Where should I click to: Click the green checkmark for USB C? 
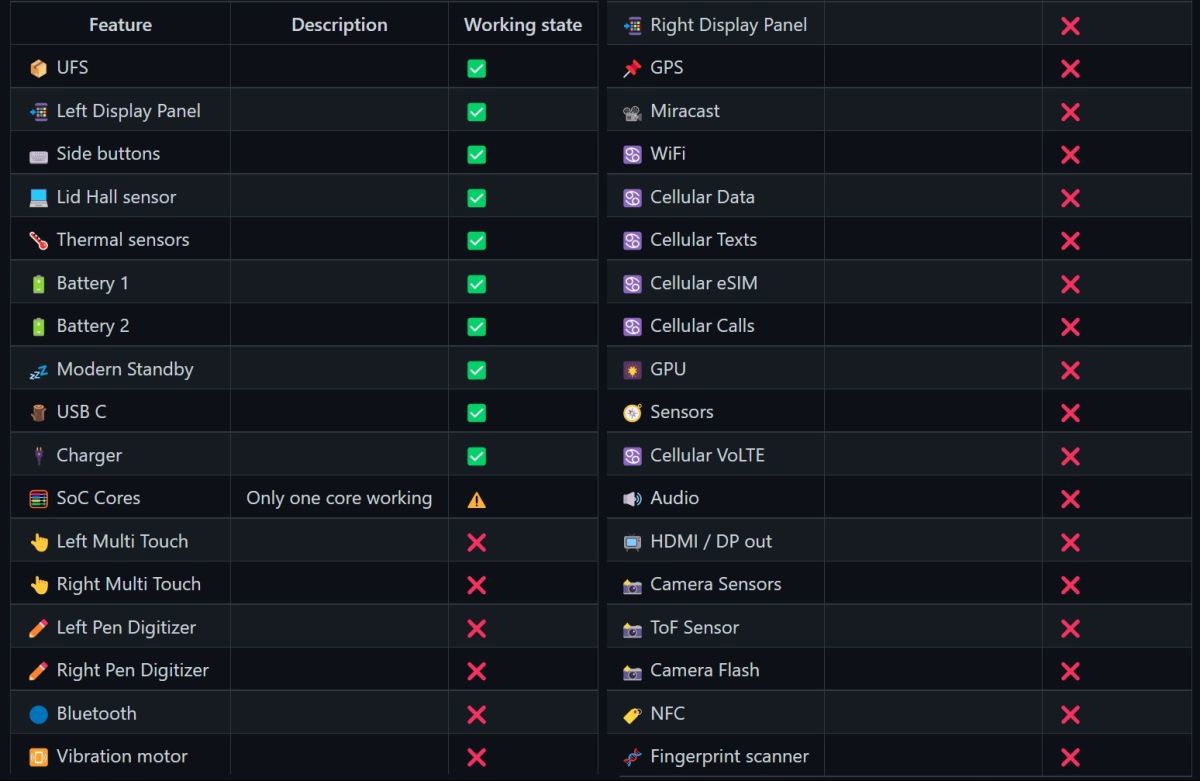click(477, 413)
